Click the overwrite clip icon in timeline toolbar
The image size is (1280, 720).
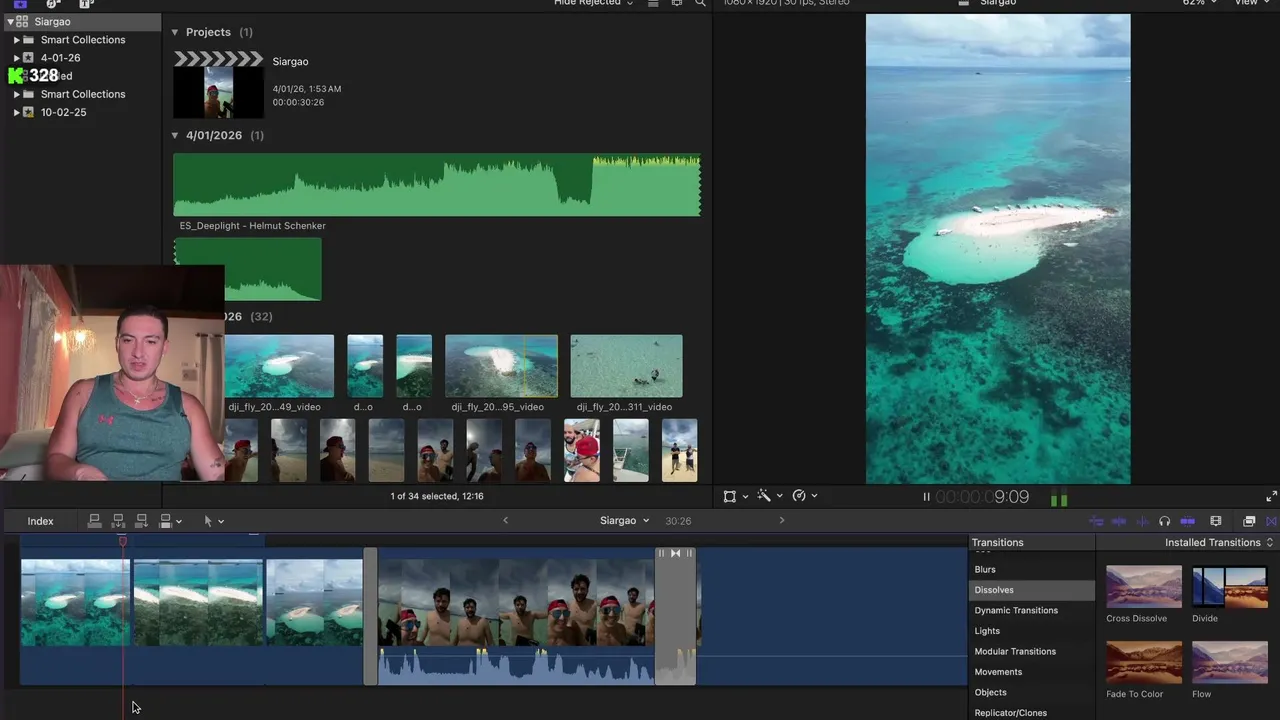[x=165, y=521]
